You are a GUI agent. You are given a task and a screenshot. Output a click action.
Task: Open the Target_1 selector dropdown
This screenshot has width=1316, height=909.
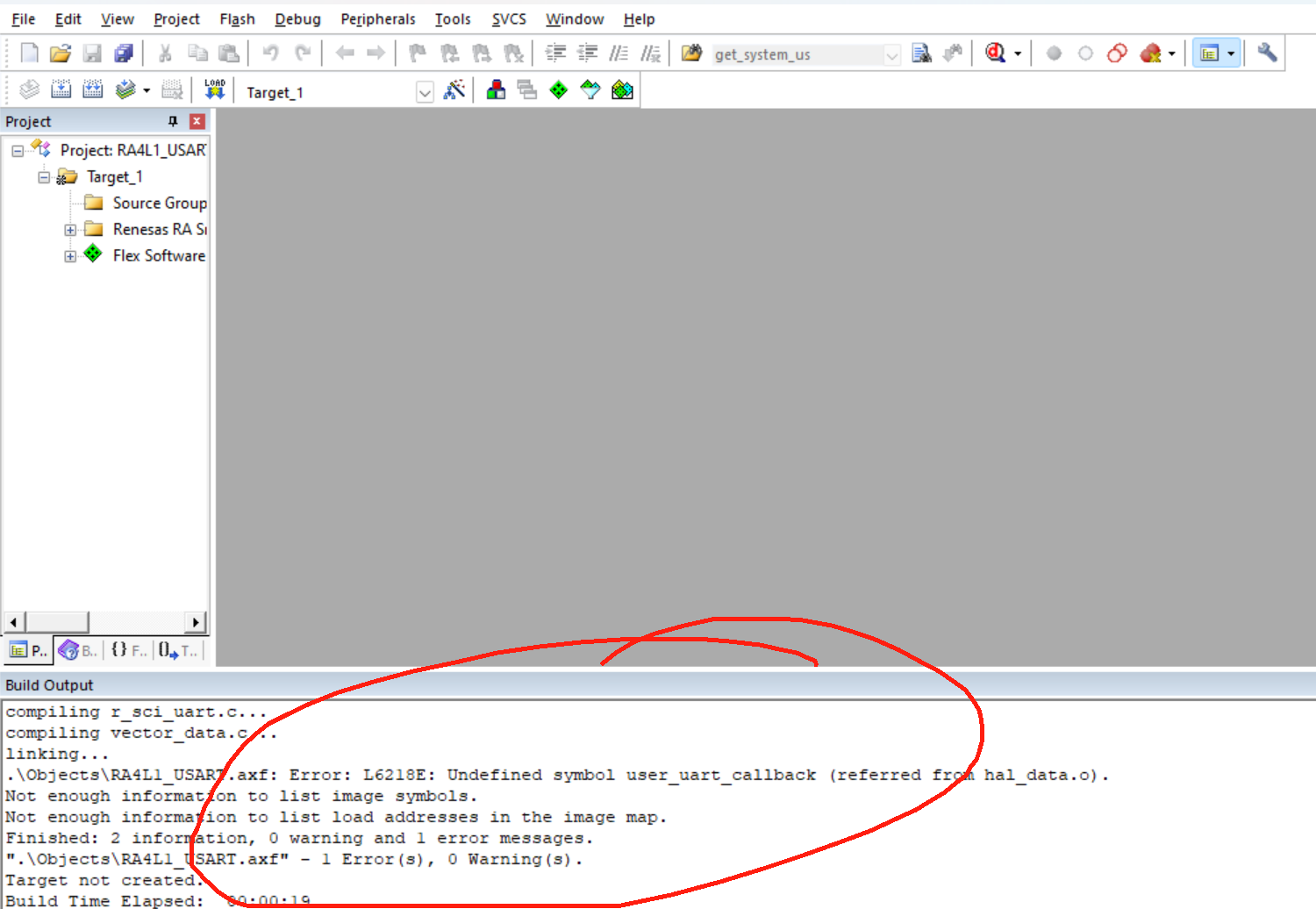pos(425,92)
